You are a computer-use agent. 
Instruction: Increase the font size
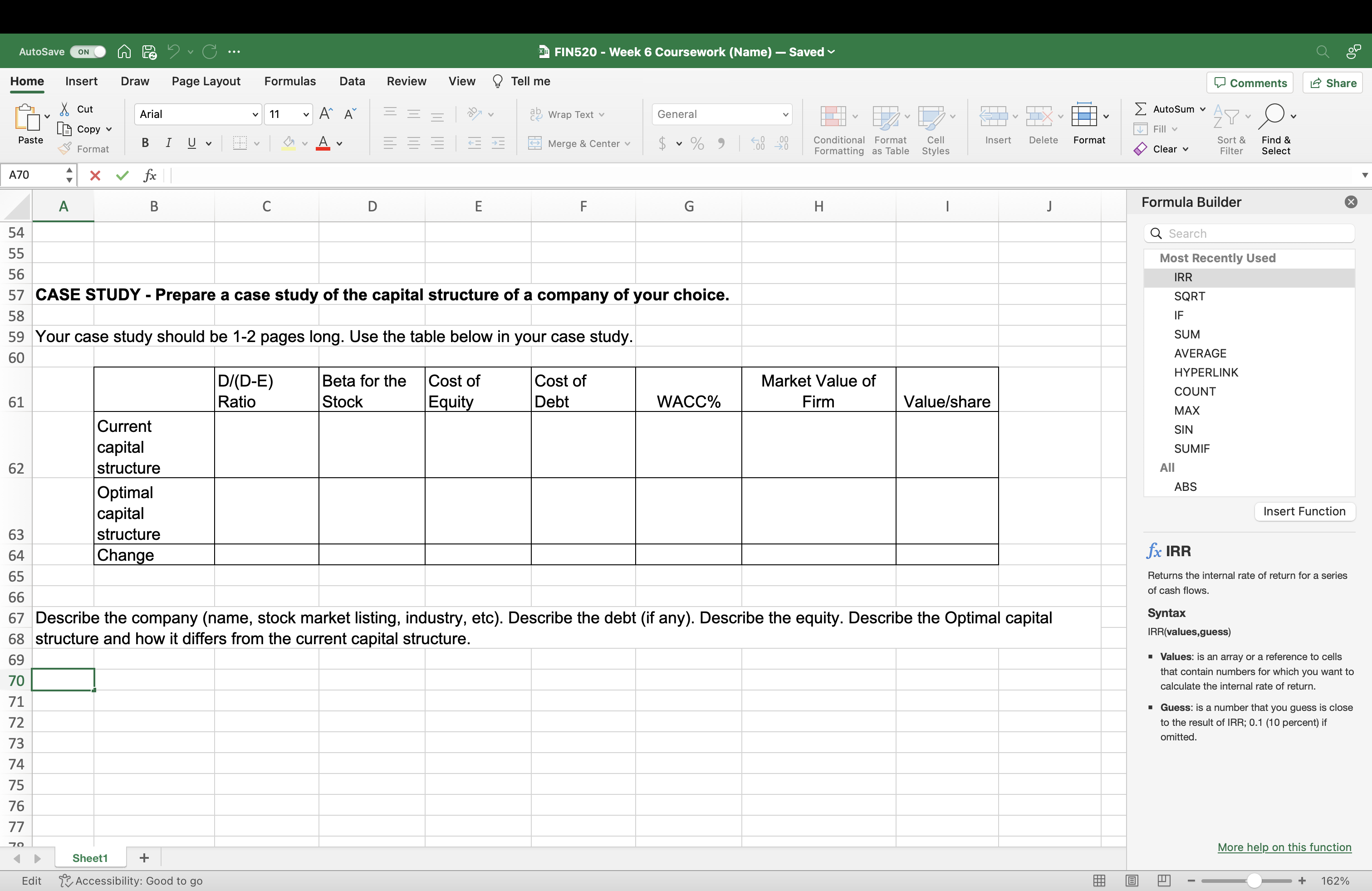(326, 114)
